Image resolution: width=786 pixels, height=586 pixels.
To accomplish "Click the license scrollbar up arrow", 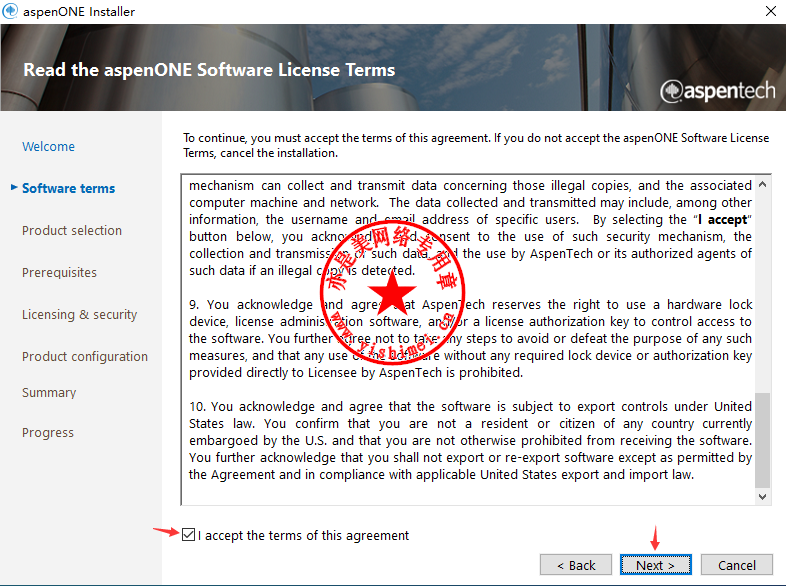I will 762,184.
